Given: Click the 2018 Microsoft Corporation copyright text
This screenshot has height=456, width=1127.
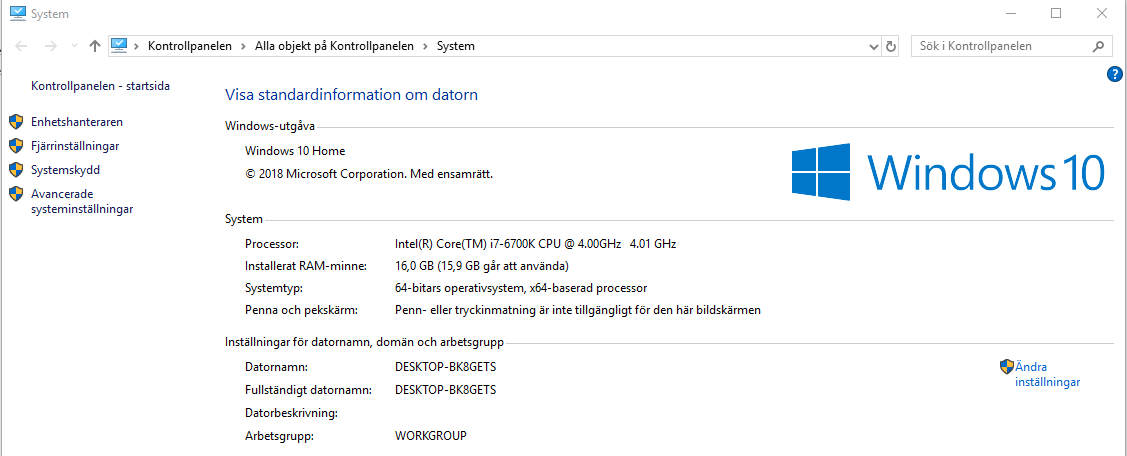Looking at the screenshot, I should (x=369, y=174).
